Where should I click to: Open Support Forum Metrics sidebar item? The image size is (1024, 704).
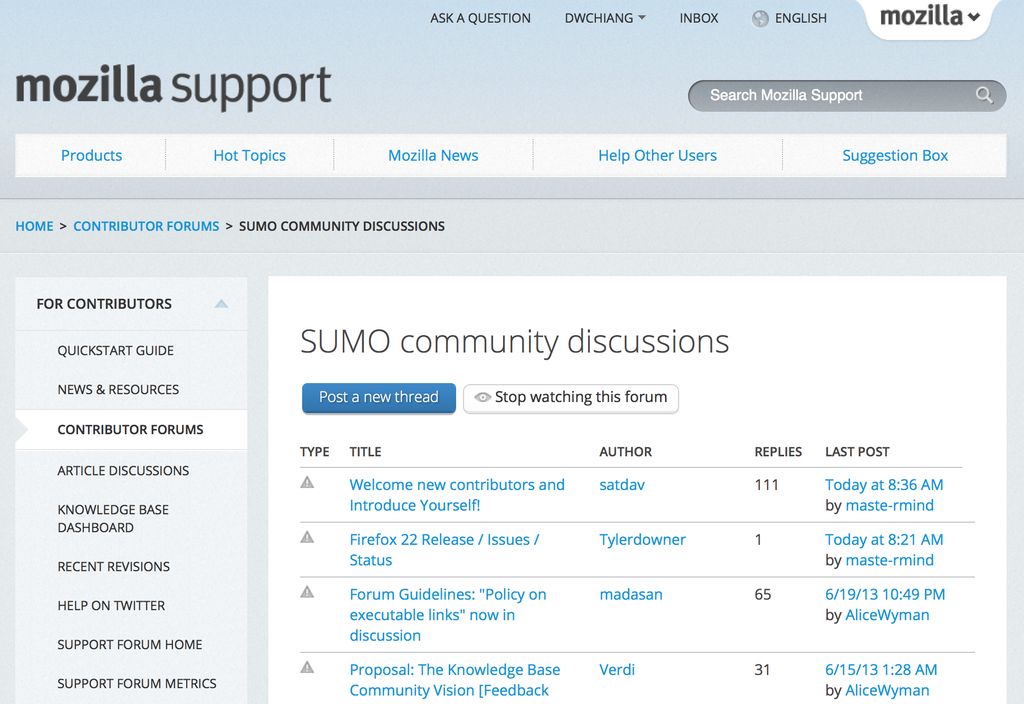click(137, 684)
